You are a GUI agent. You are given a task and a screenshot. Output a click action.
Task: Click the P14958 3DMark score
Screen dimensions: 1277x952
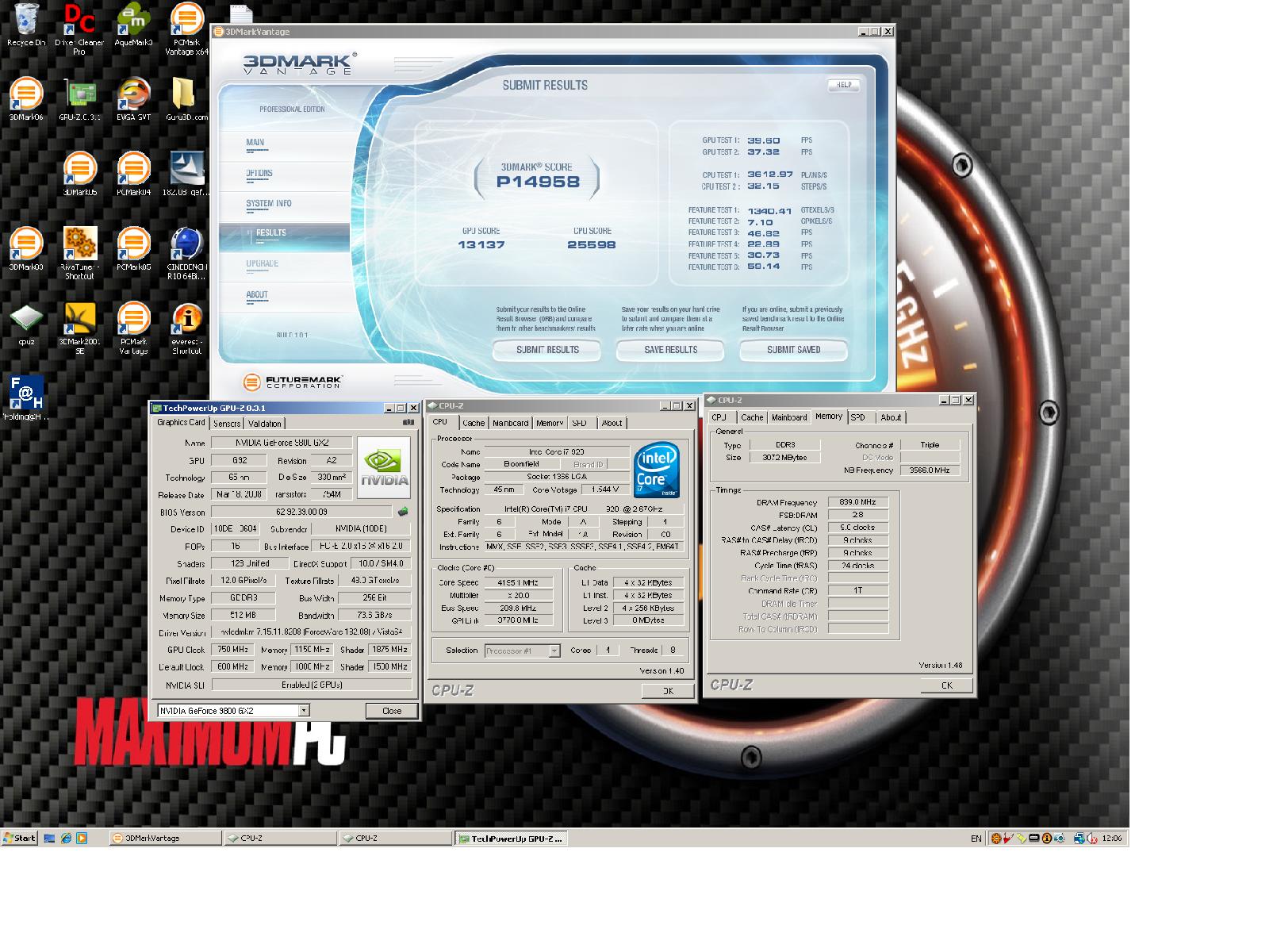coord(538,182)
